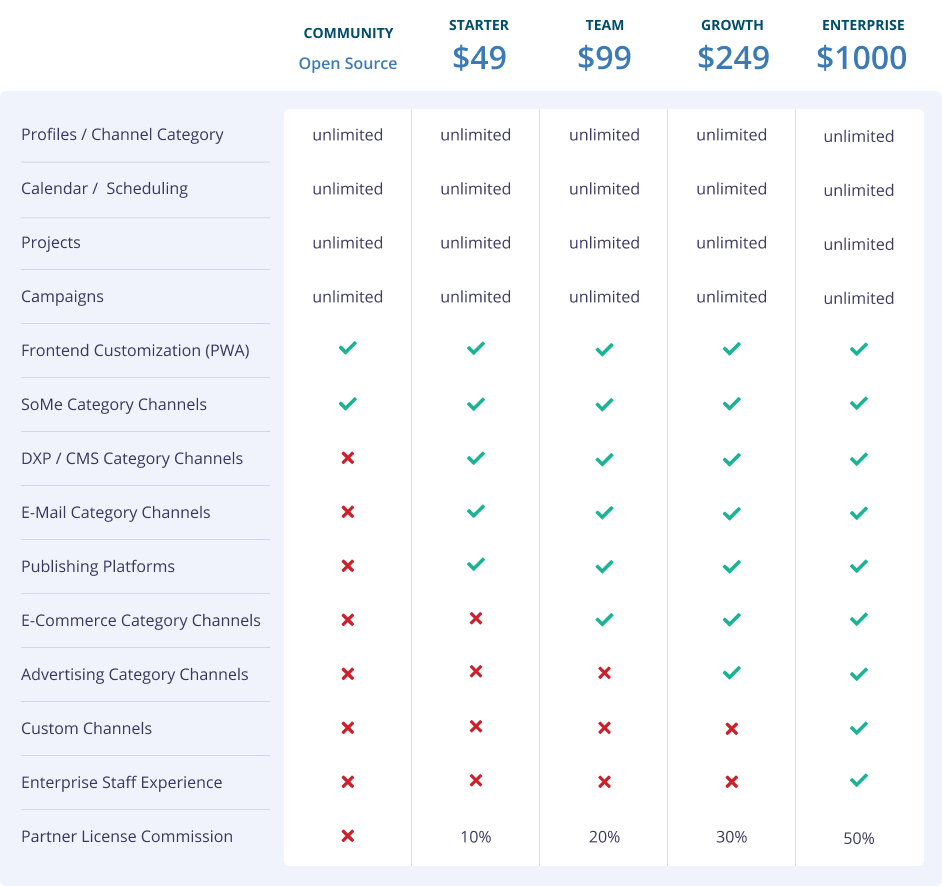The height and width of the screenshot is (886, 942).
Task: Click the Calendar / Scheduling feature label
Action: (104, 188)
